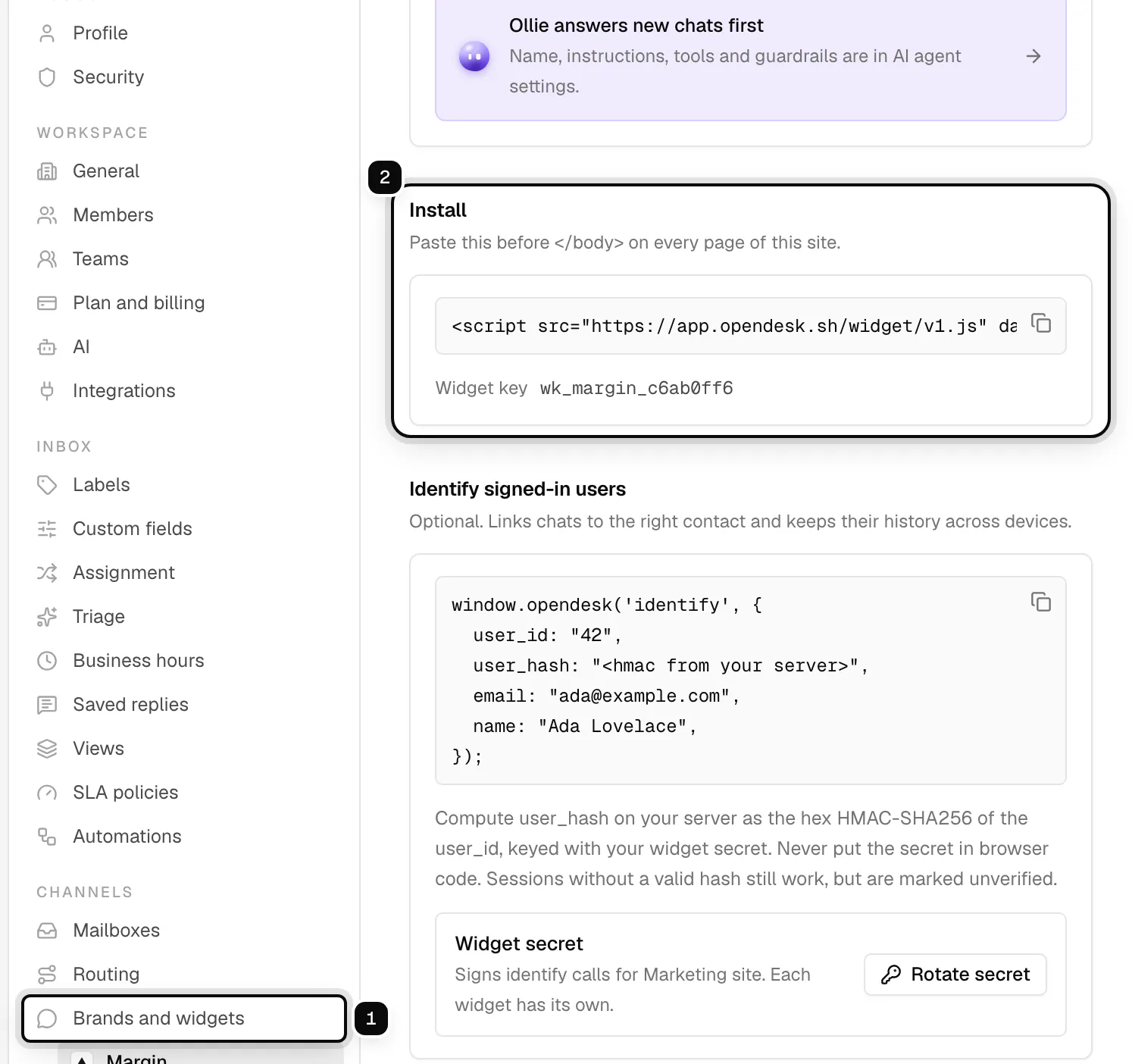The width and height of the screenshot is (1132, 1064).
Task: Open Business hours settings
Action: tap(183, 661)
